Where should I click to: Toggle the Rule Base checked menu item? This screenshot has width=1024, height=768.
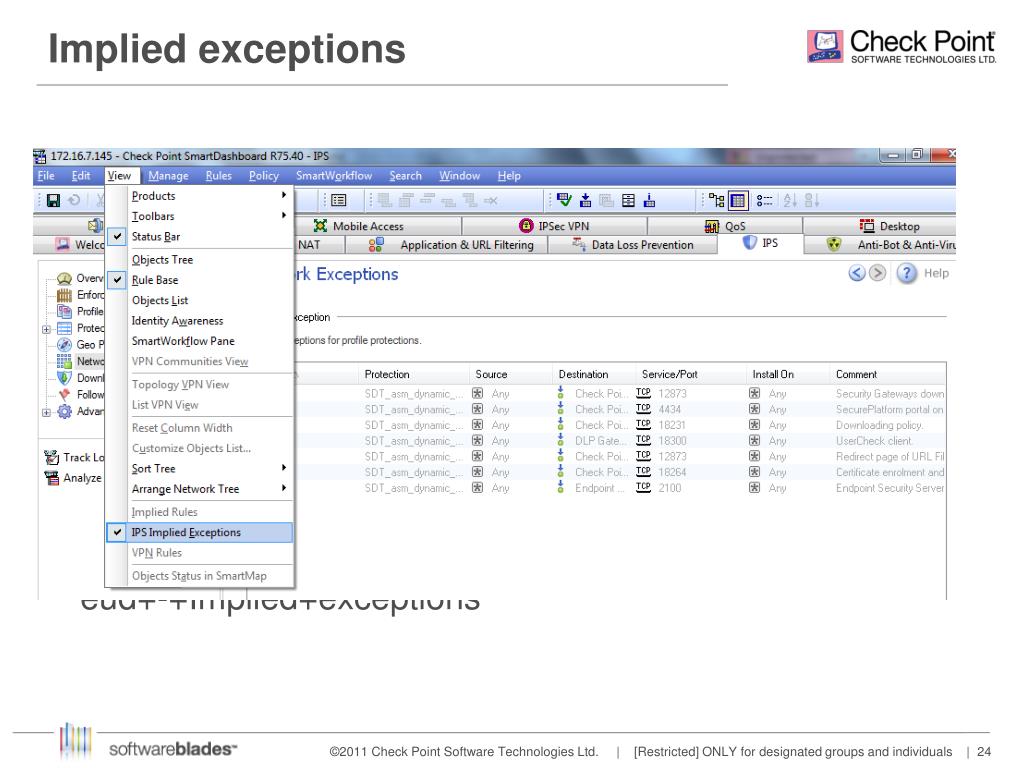pyautogui.click(x=199, y=280)
